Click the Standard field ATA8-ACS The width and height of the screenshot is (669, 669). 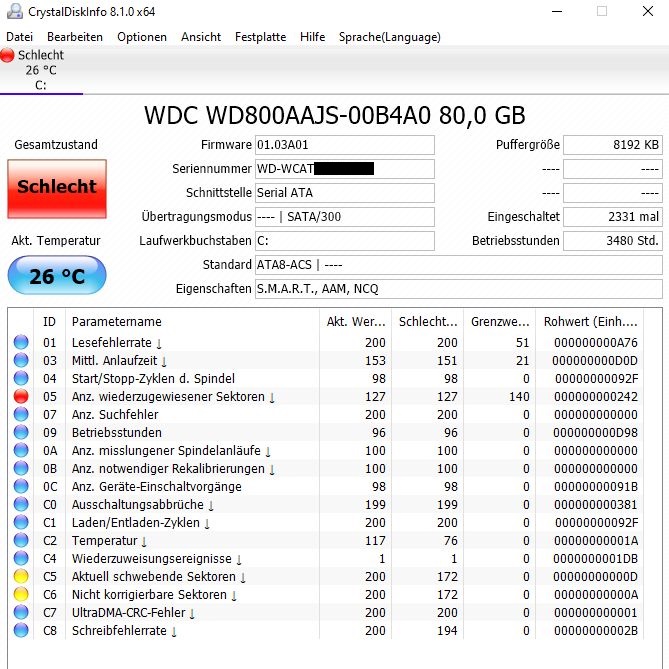pyautogui.click(x=459, y=265)
